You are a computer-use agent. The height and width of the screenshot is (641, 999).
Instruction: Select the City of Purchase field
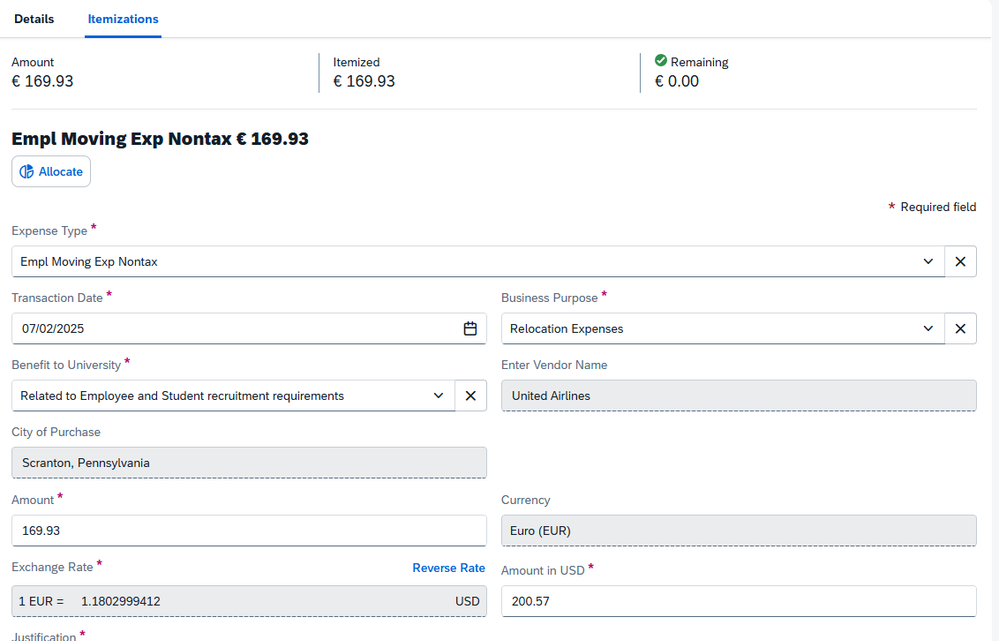[248, 463]
